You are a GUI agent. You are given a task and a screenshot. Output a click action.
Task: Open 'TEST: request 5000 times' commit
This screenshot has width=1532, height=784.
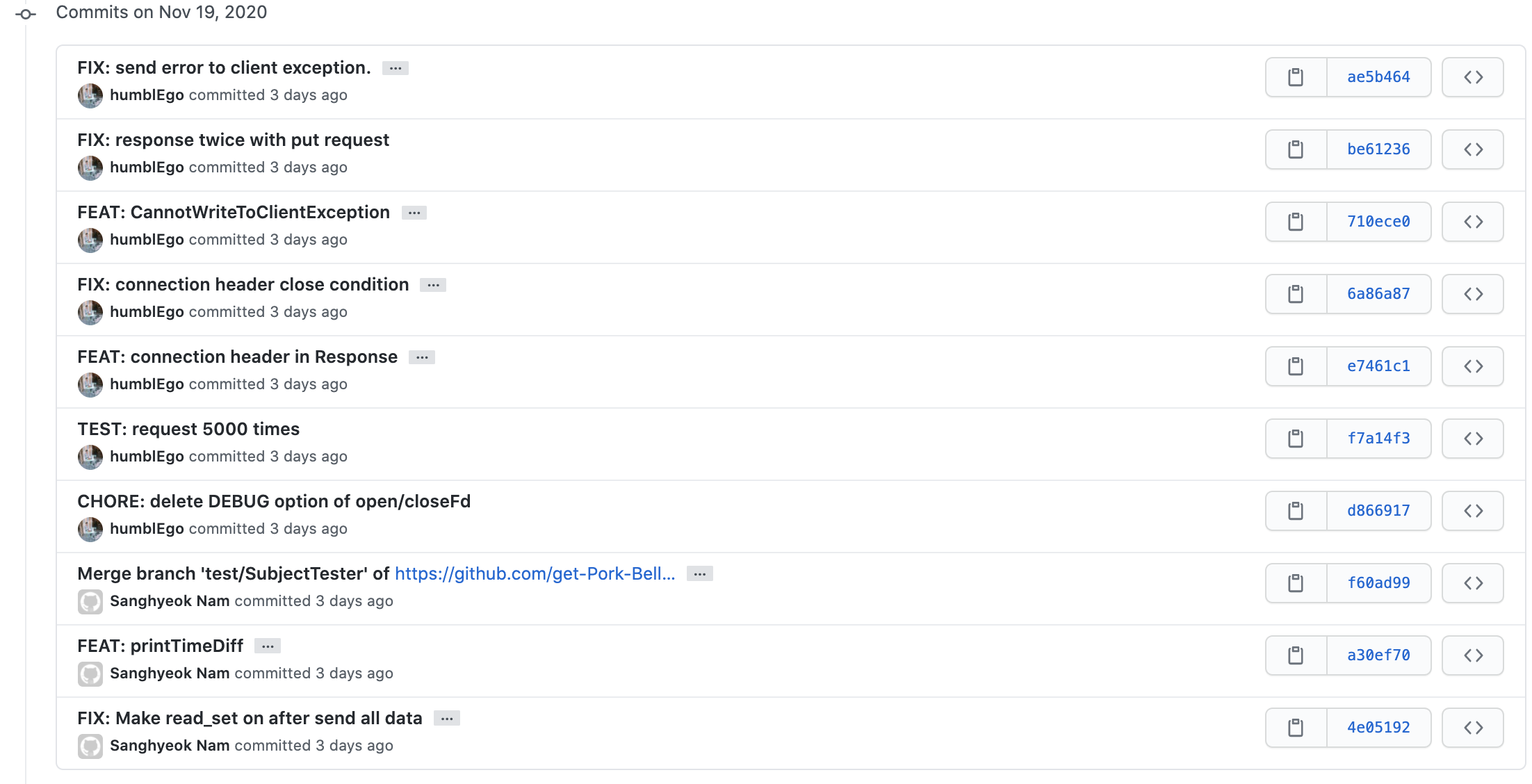point(188,429)
